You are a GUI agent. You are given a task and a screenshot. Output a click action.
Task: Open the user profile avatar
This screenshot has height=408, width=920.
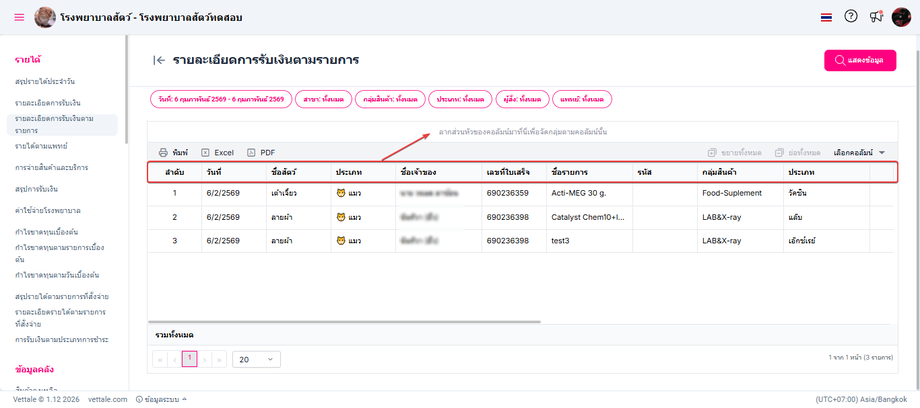901,17
